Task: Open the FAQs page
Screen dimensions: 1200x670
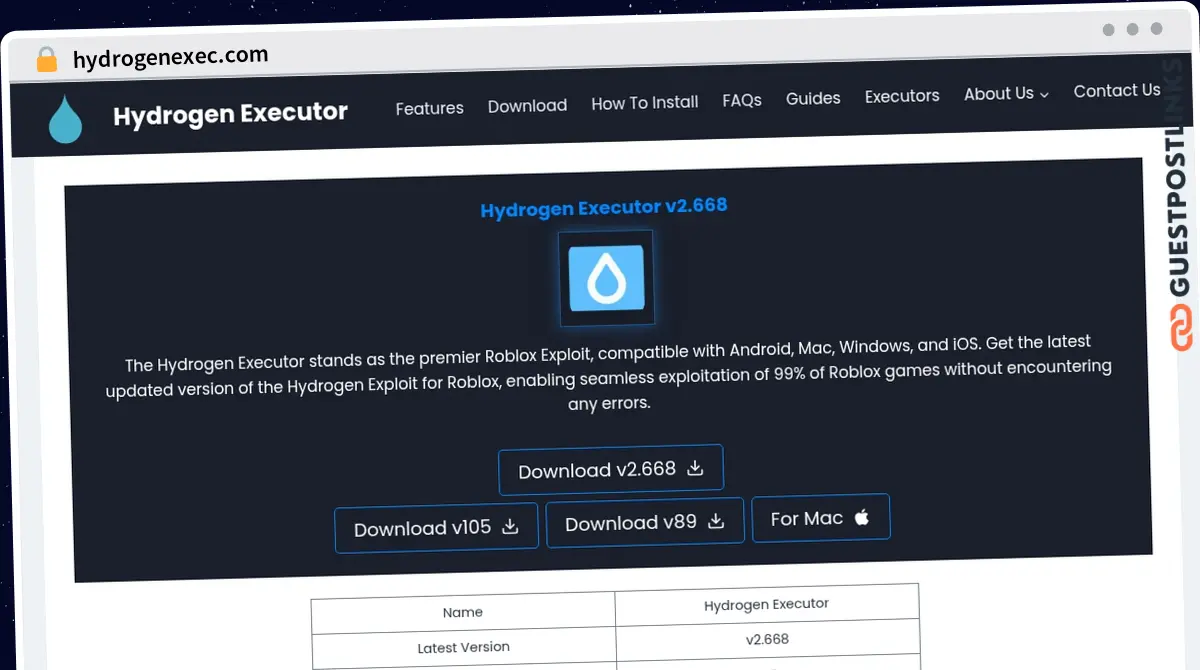Action: click(x=742, y=100)
